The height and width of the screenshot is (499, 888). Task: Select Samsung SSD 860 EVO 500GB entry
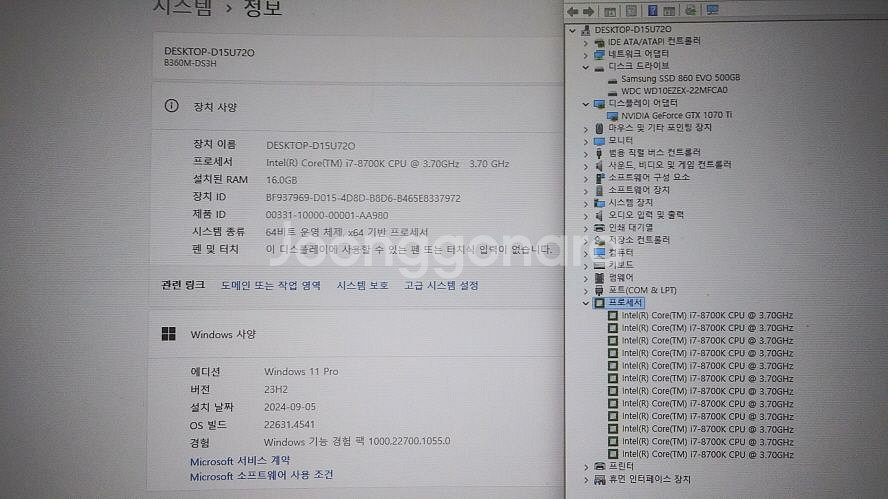coord(680,78)
